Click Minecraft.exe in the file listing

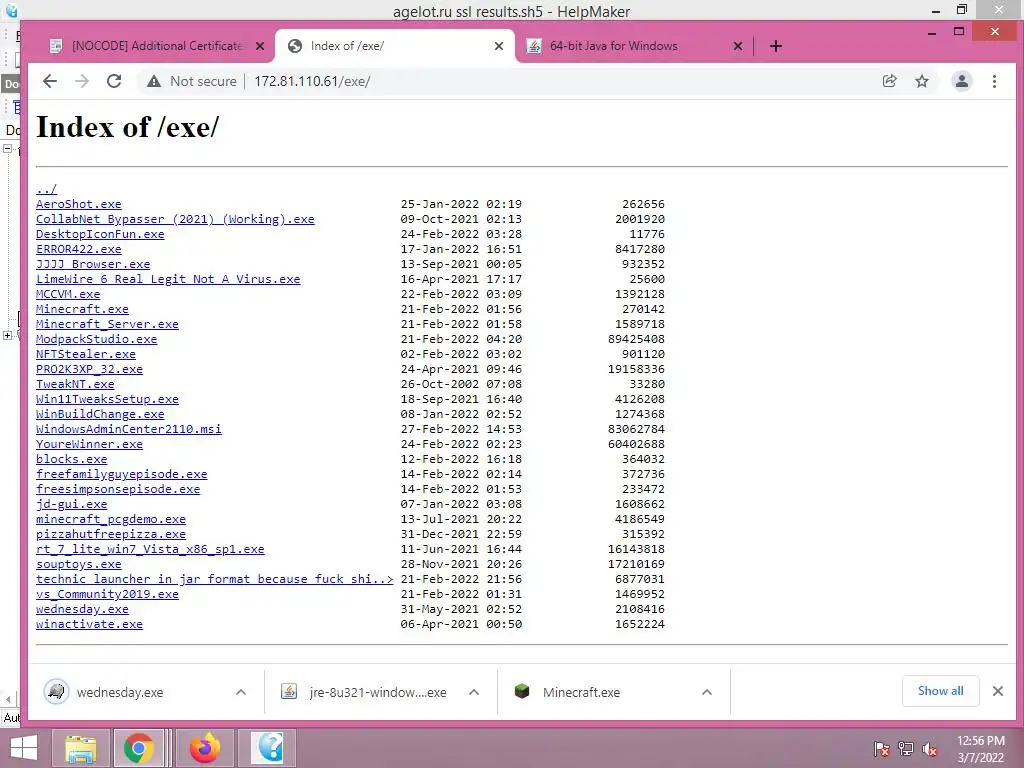pyautogui.click(x=82, y=310)
